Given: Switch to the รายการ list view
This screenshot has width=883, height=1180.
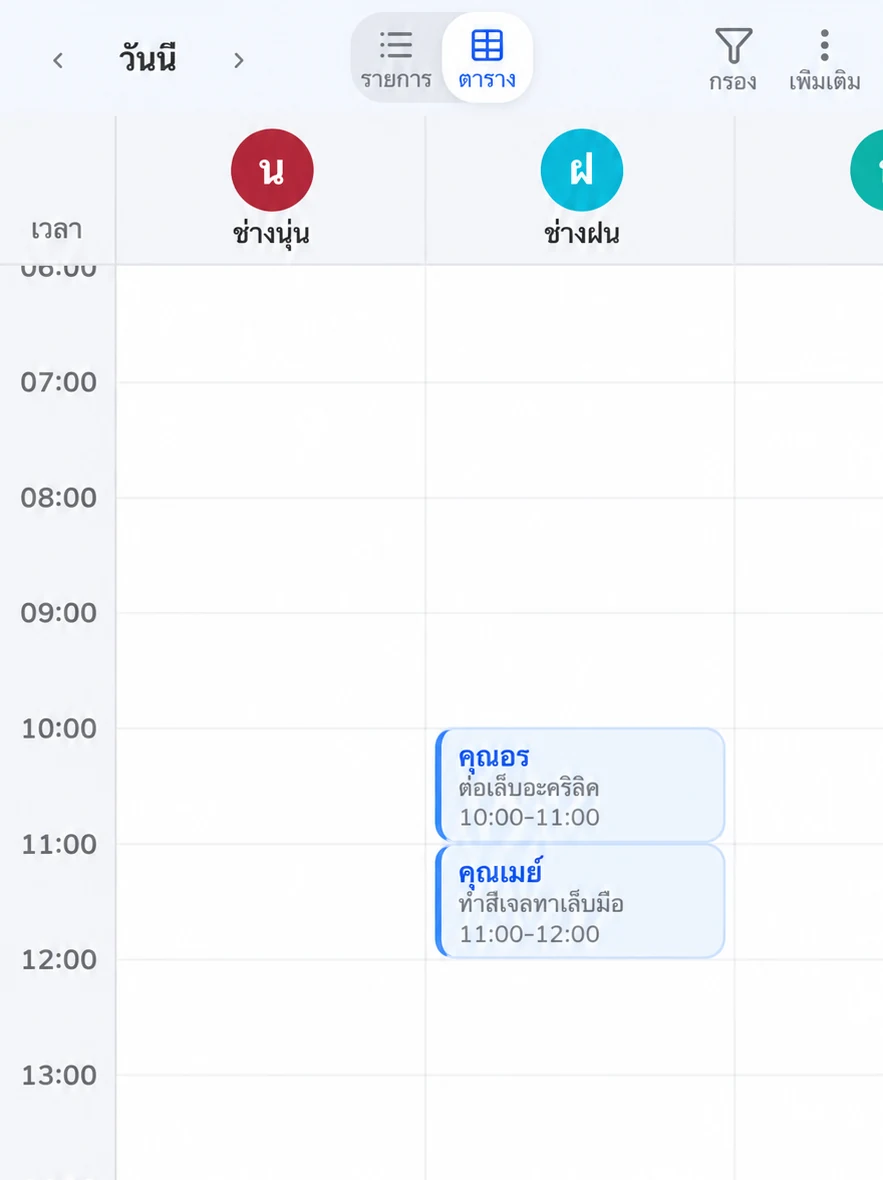Looking at the screenshot, I should (x=396, y=59).
